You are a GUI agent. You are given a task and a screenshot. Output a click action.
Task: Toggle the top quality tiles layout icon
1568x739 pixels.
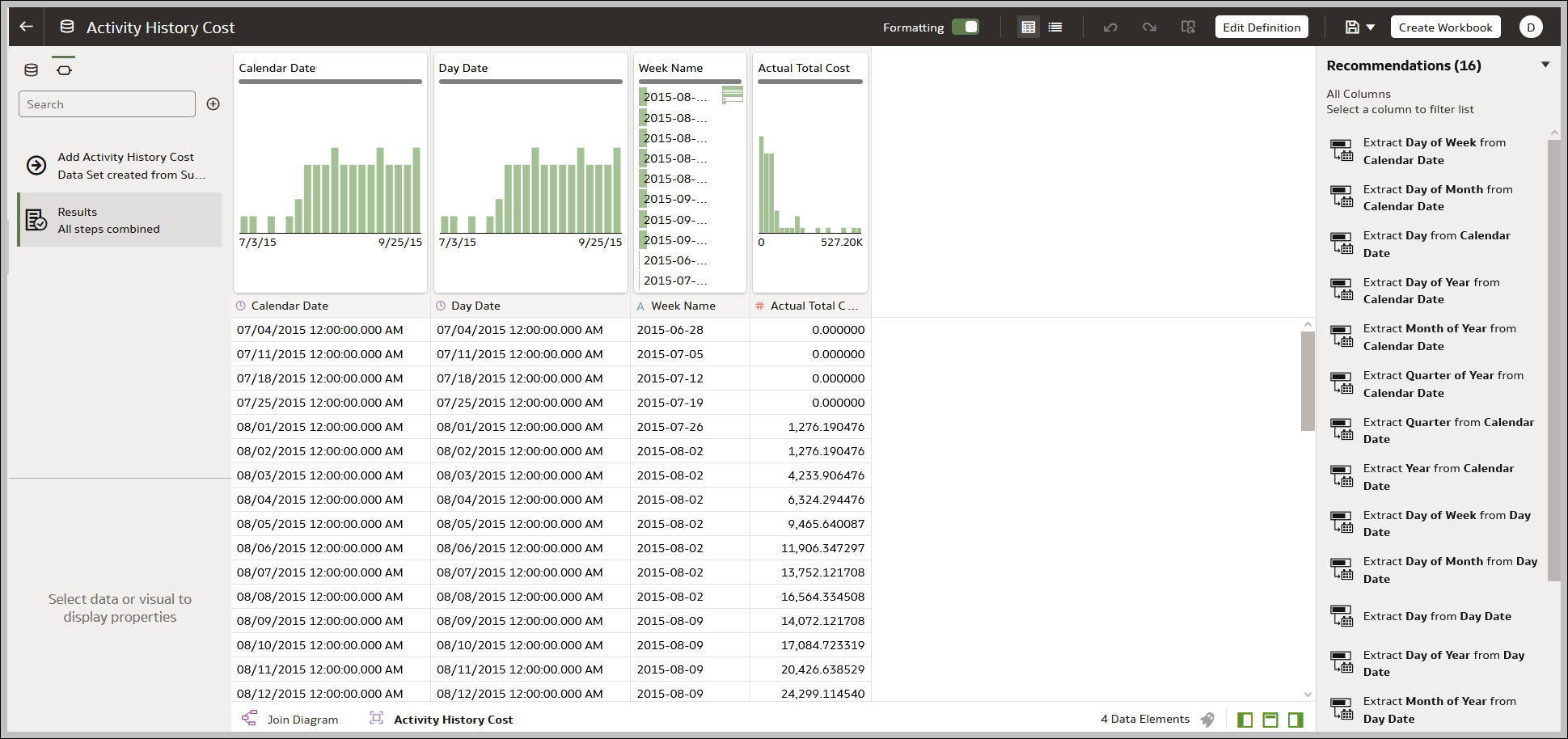[x=1270, y=720]
